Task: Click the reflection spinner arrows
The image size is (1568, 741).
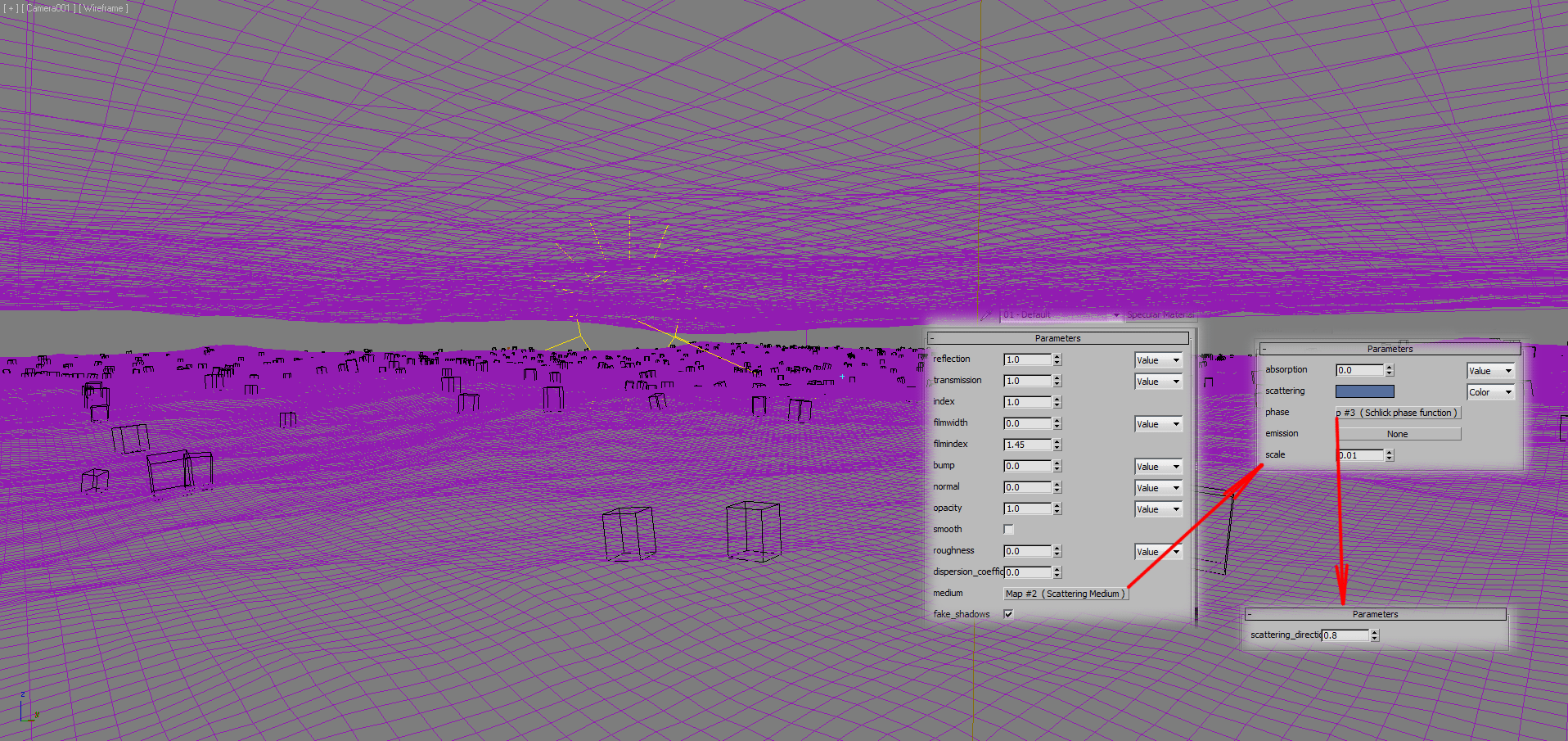Action: pyautogui.click(x=1057, y=359)
